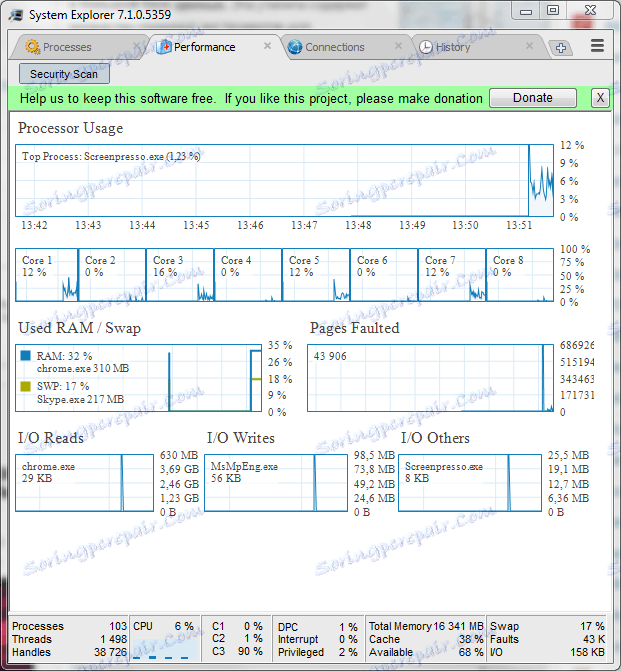Close the History tab
Screen dimensions: 621x671
pos(529,46)
